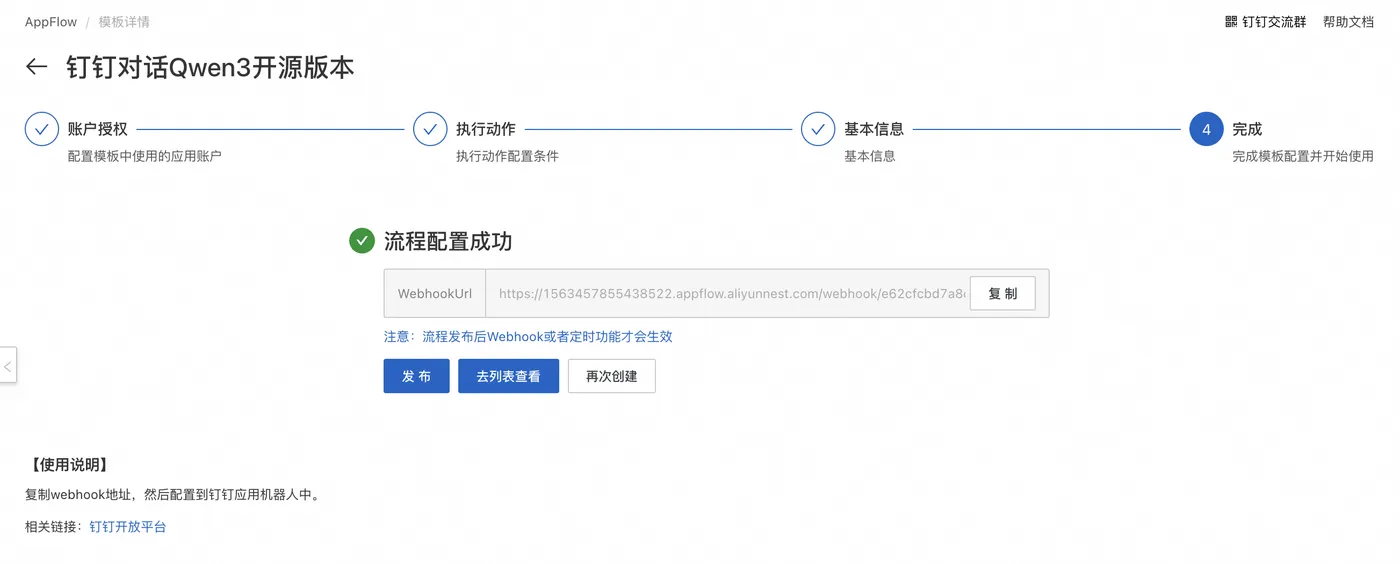Click the checkmark circle of 基本信息 step

pos(818,129)
